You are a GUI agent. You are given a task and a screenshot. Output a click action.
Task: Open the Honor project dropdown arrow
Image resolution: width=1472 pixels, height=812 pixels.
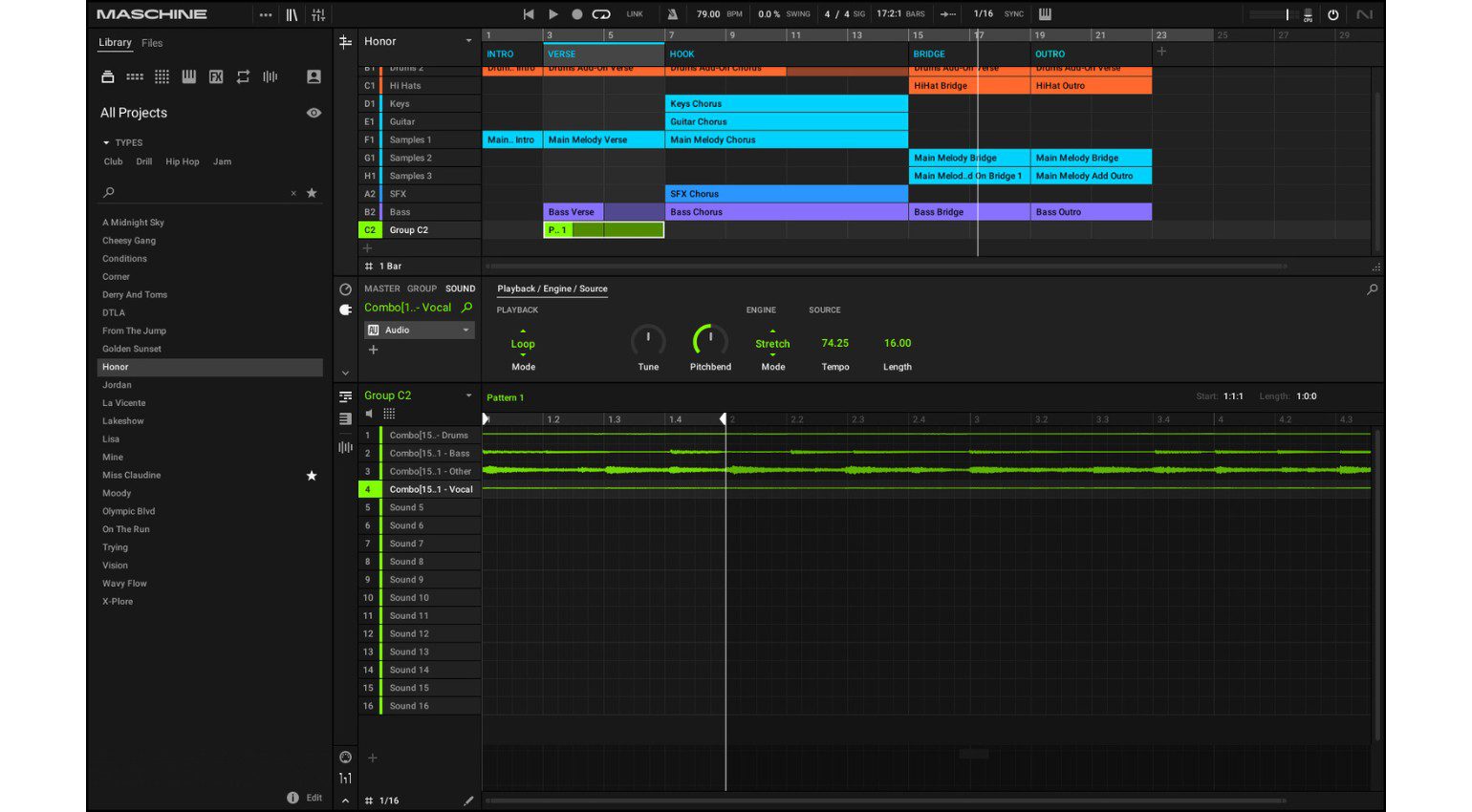467,41
